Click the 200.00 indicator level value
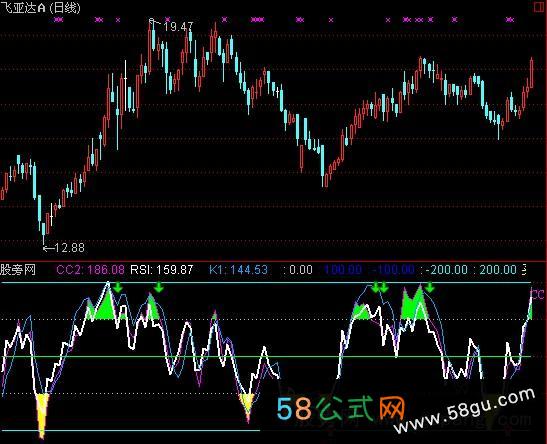547x444 pixels. 498,270
